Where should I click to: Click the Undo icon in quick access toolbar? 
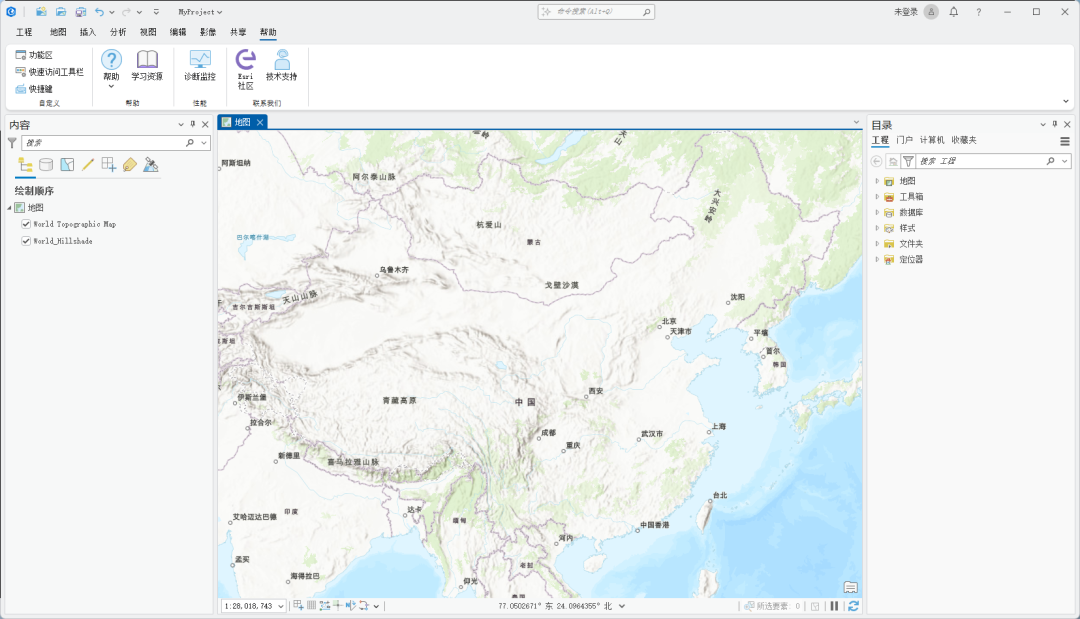pos(100,11)
